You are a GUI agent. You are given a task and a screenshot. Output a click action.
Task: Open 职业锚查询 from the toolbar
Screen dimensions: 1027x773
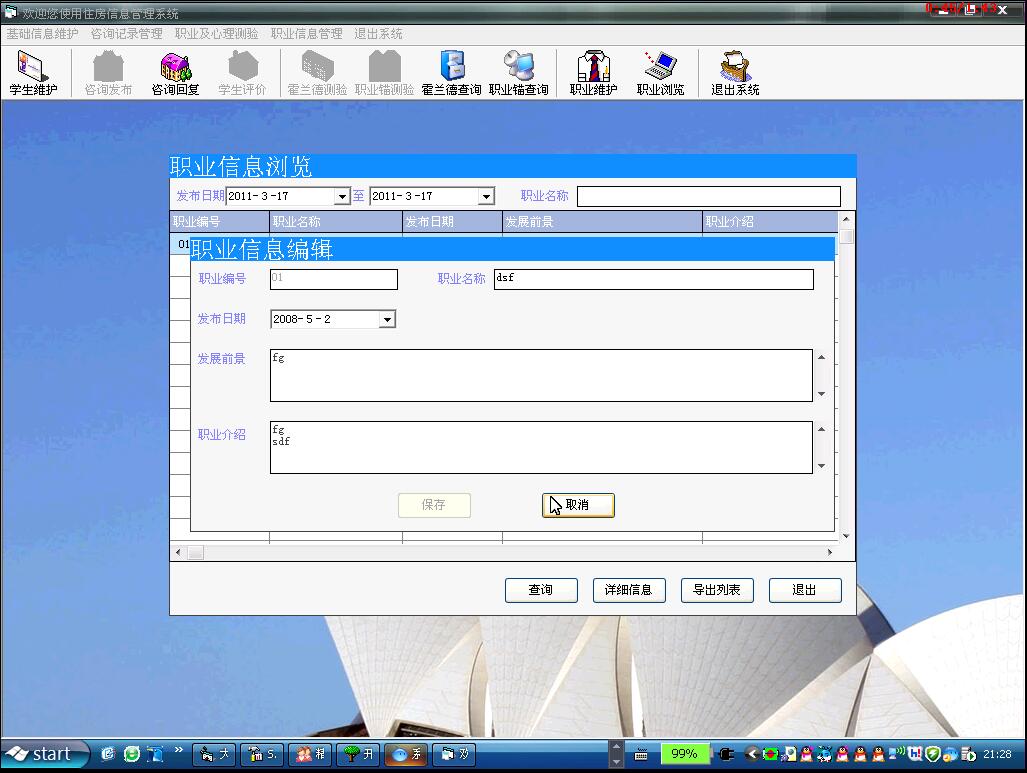pyautogui.click(x=519, y=73)
